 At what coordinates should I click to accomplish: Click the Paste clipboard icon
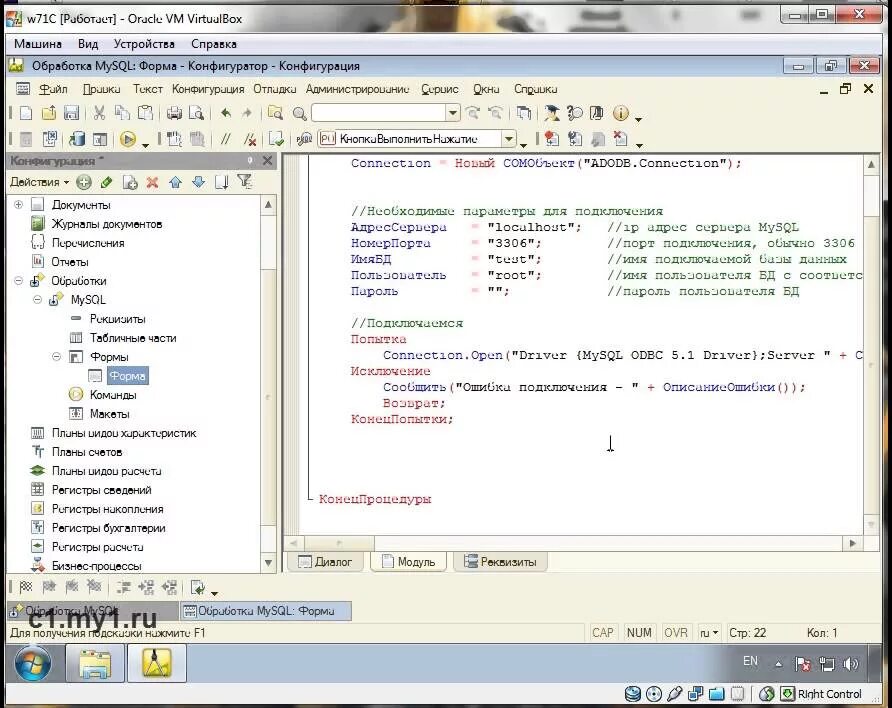pyautogui.click(x=146, y=113)
